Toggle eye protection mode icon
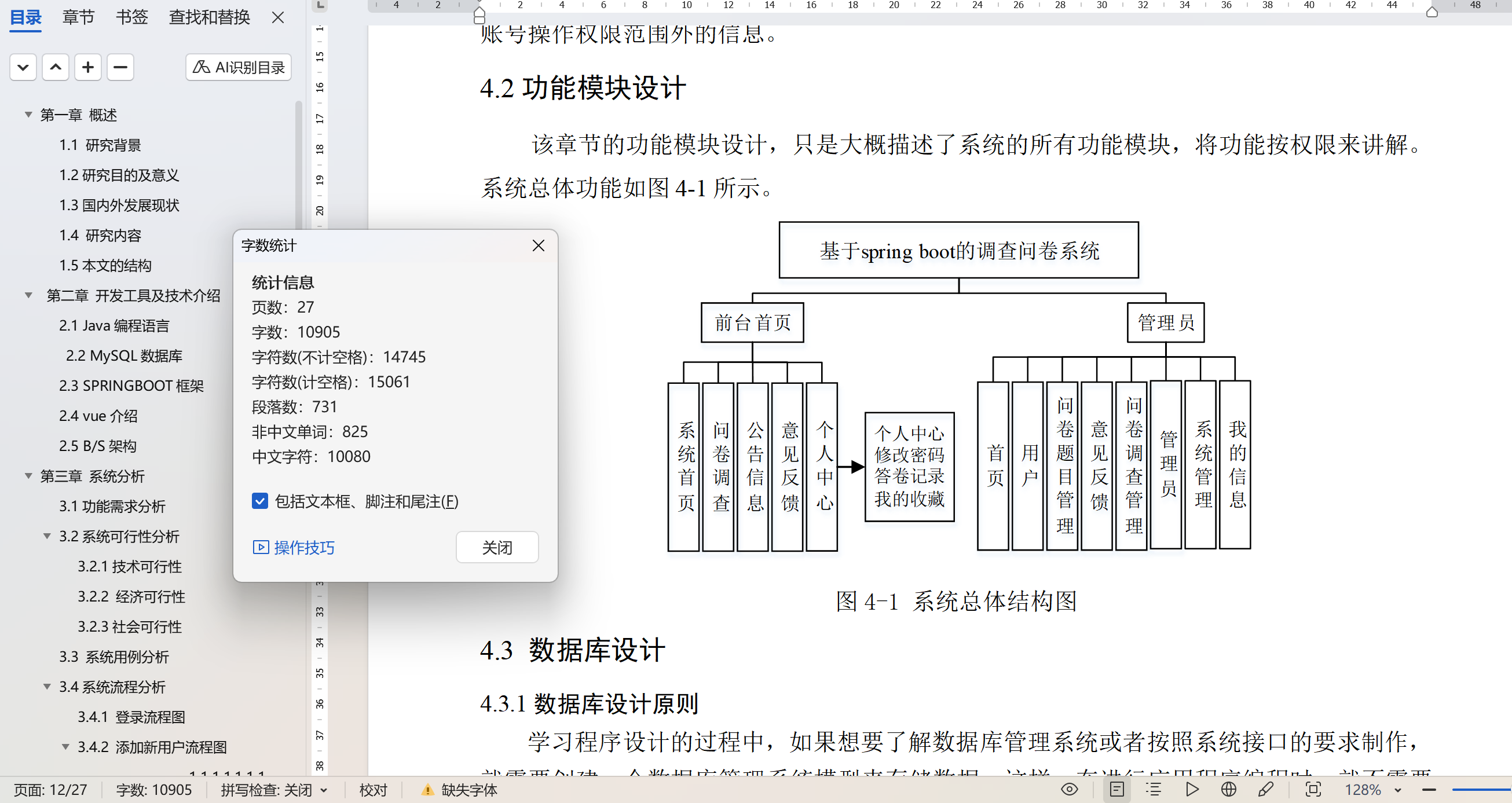This screenshot has width=1512, height=803. click(x=1070, y=790)
